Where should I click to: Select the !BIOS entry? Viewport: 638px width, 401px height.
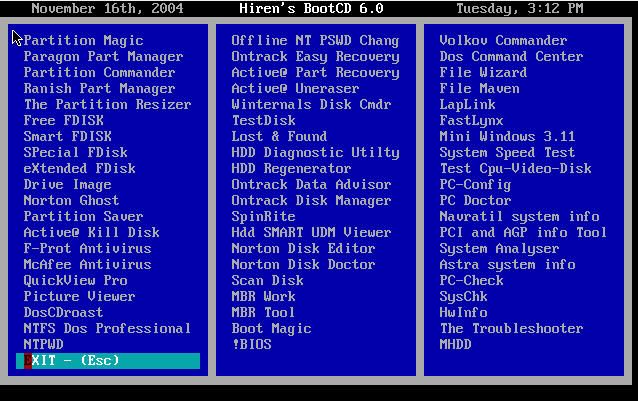tap(252, 344)
